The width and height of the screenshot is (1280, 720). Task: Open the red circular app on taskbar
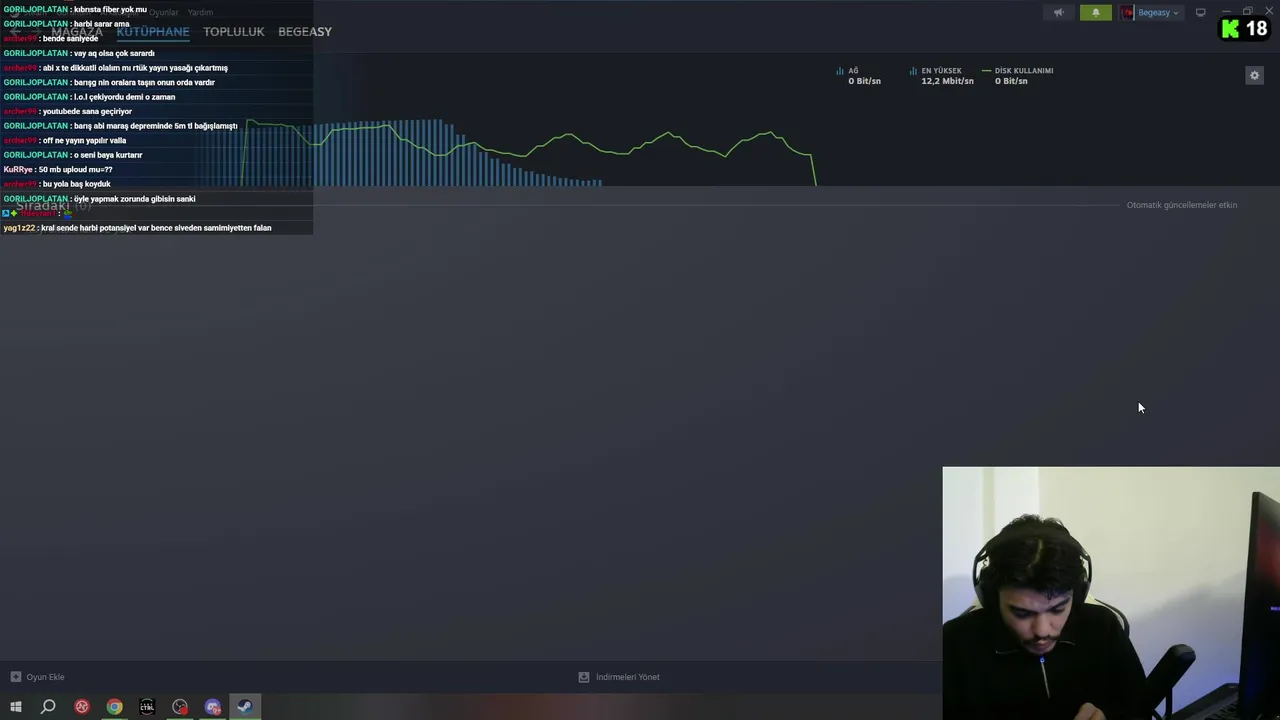(81, 707)
